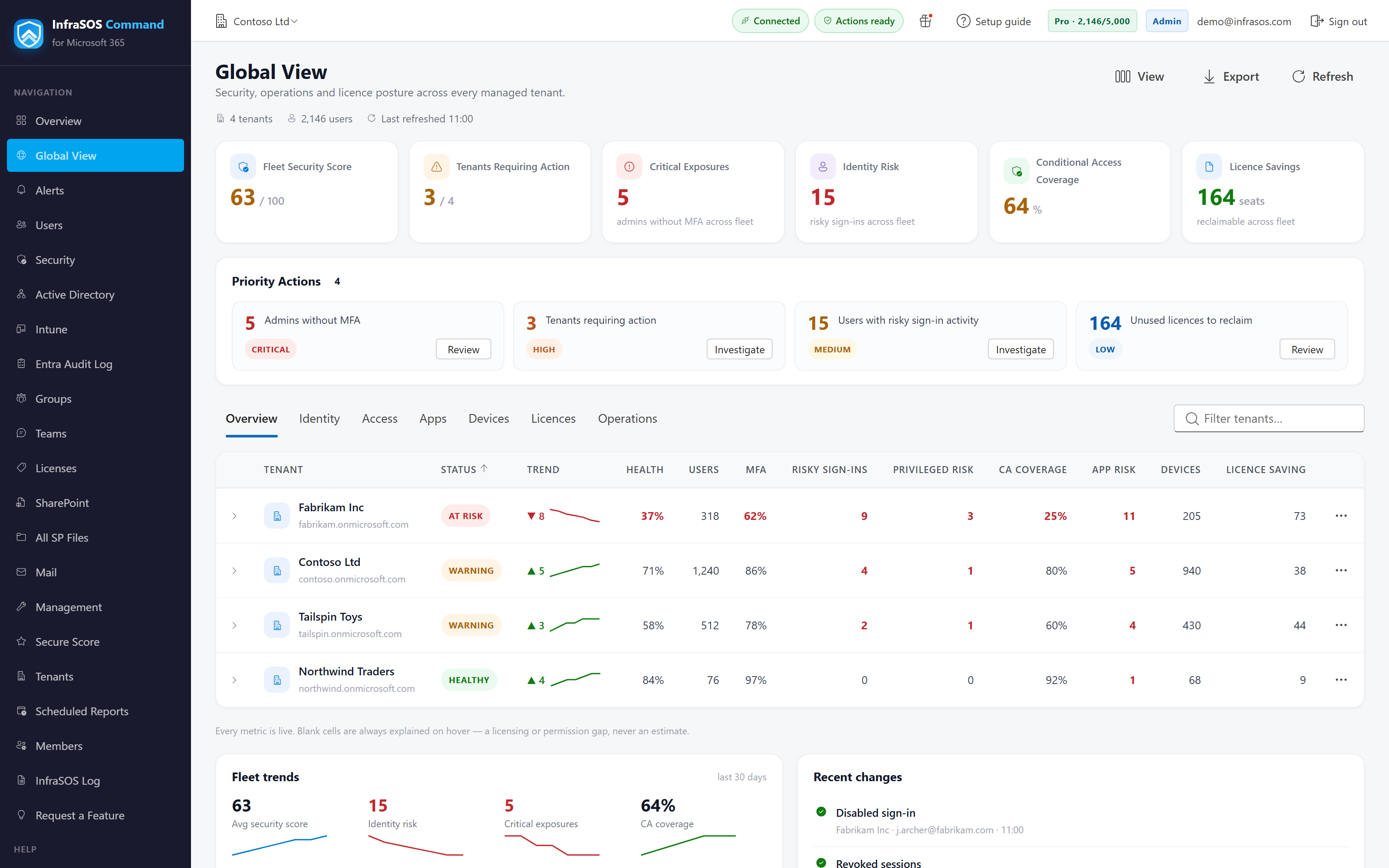Screen dimensions: 1389x868
Task: Click the Connected status badge
Action: click(770, 21)
